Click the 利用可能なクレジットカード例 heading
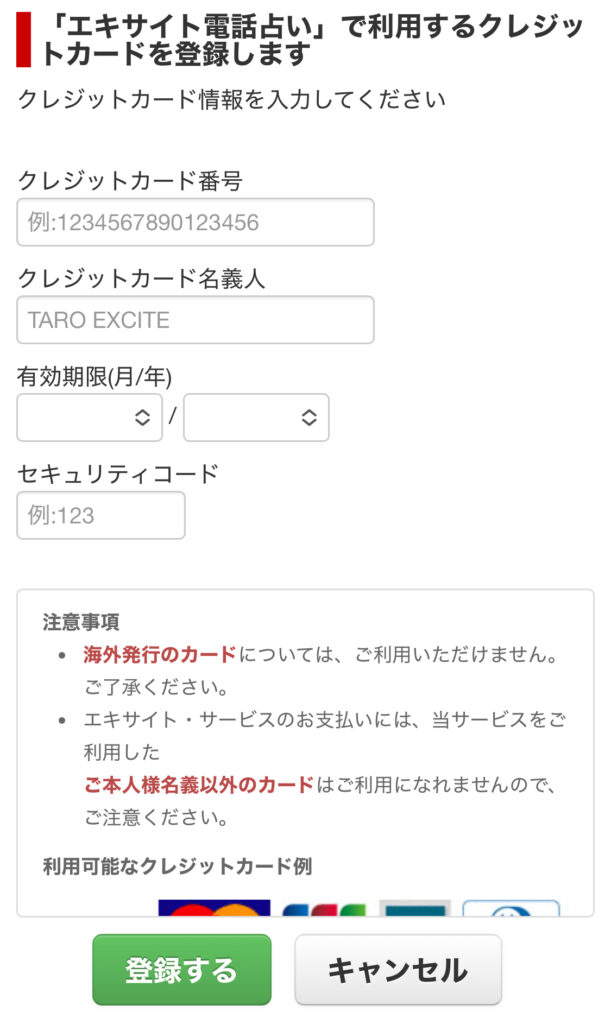Screen dimensions: 611x1024 pos(178,866)
